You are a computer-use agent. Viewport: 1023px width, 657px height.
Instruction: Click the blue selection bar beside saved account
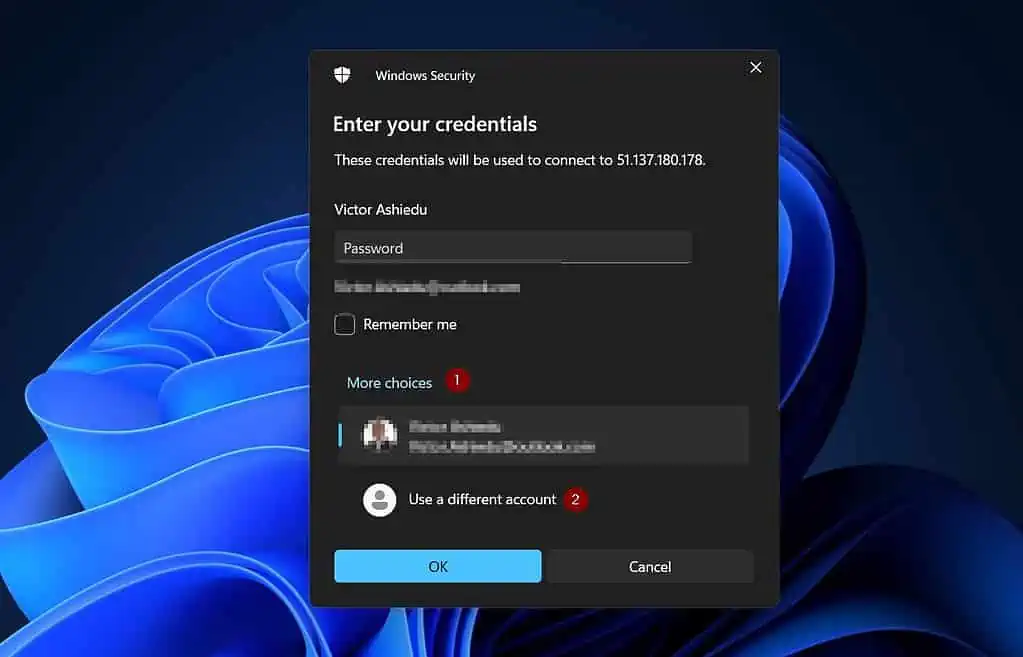pos(340,435)
